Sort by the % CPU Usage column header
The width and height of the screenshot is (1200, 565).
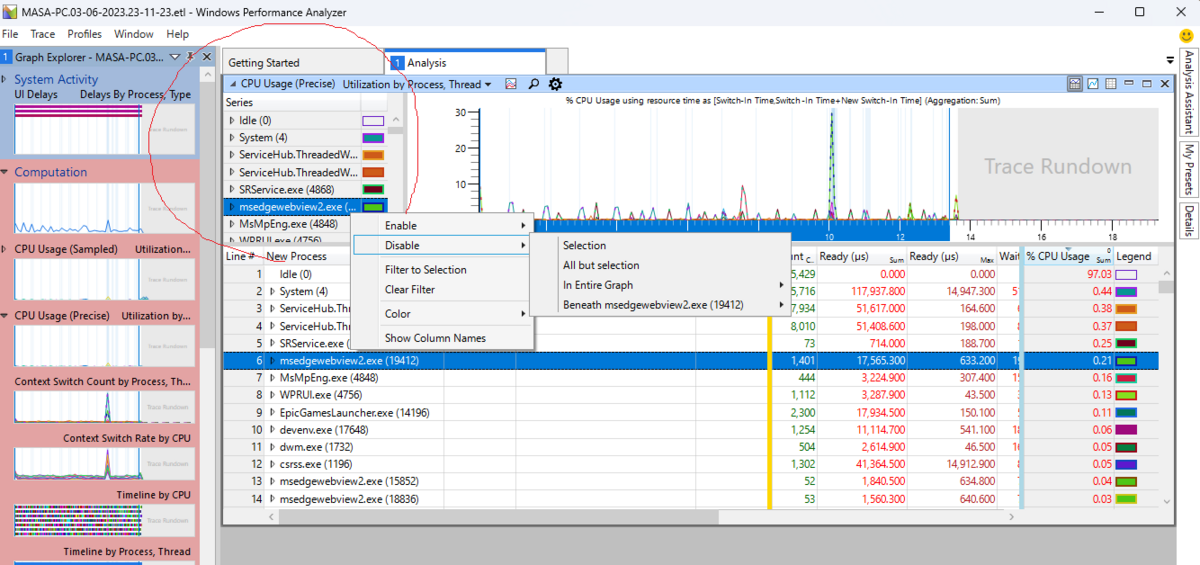tap(1068, 256)
